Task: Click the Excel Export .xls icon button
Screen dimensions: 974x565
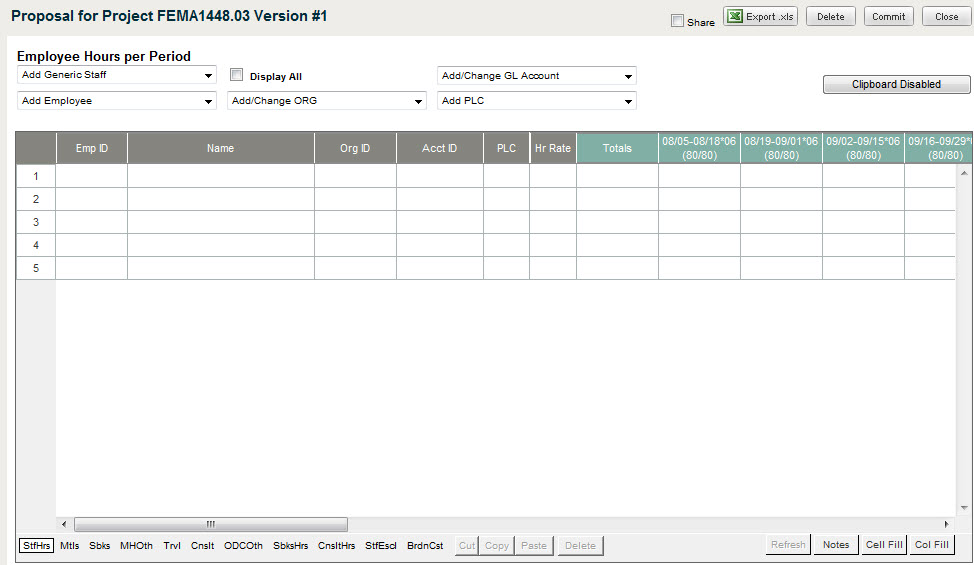Action: [760, 17]
